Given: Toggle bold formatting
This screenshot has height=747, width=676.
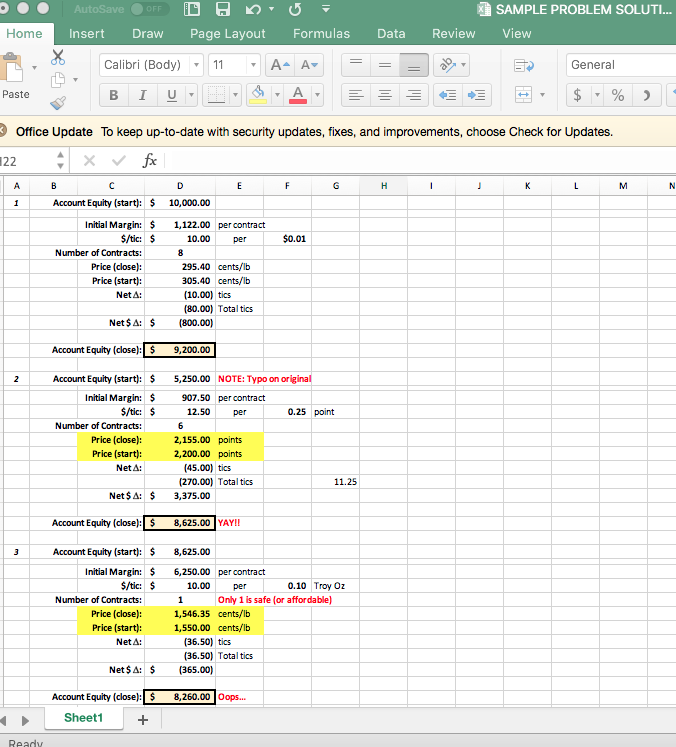Looking at the screenshot, I should point(113,95).
